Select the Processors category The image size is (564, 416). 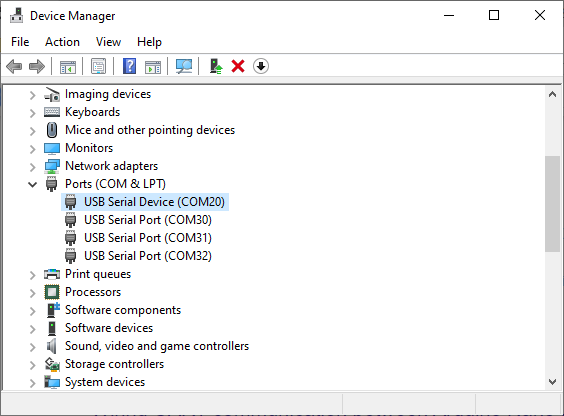click(93, 292)
